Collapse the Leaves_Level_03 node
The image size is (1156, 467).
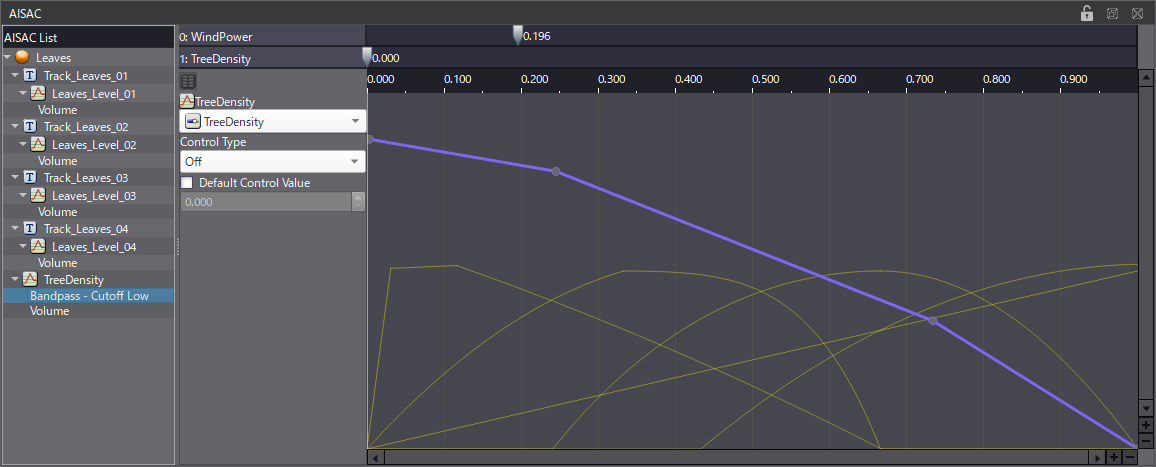click(x=23, y=196)
